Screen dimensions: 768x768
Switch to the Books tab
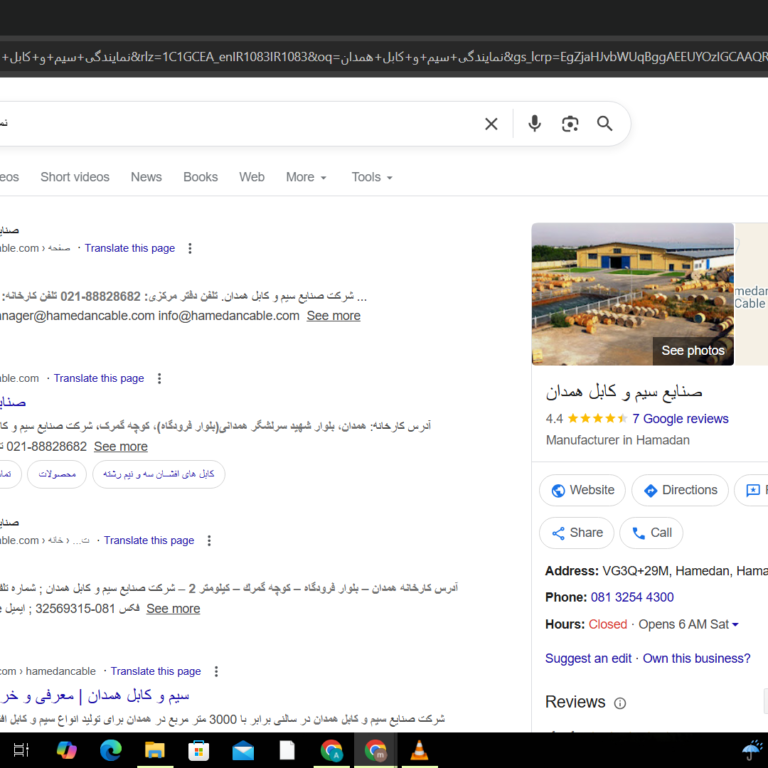(x=200, y=177)
